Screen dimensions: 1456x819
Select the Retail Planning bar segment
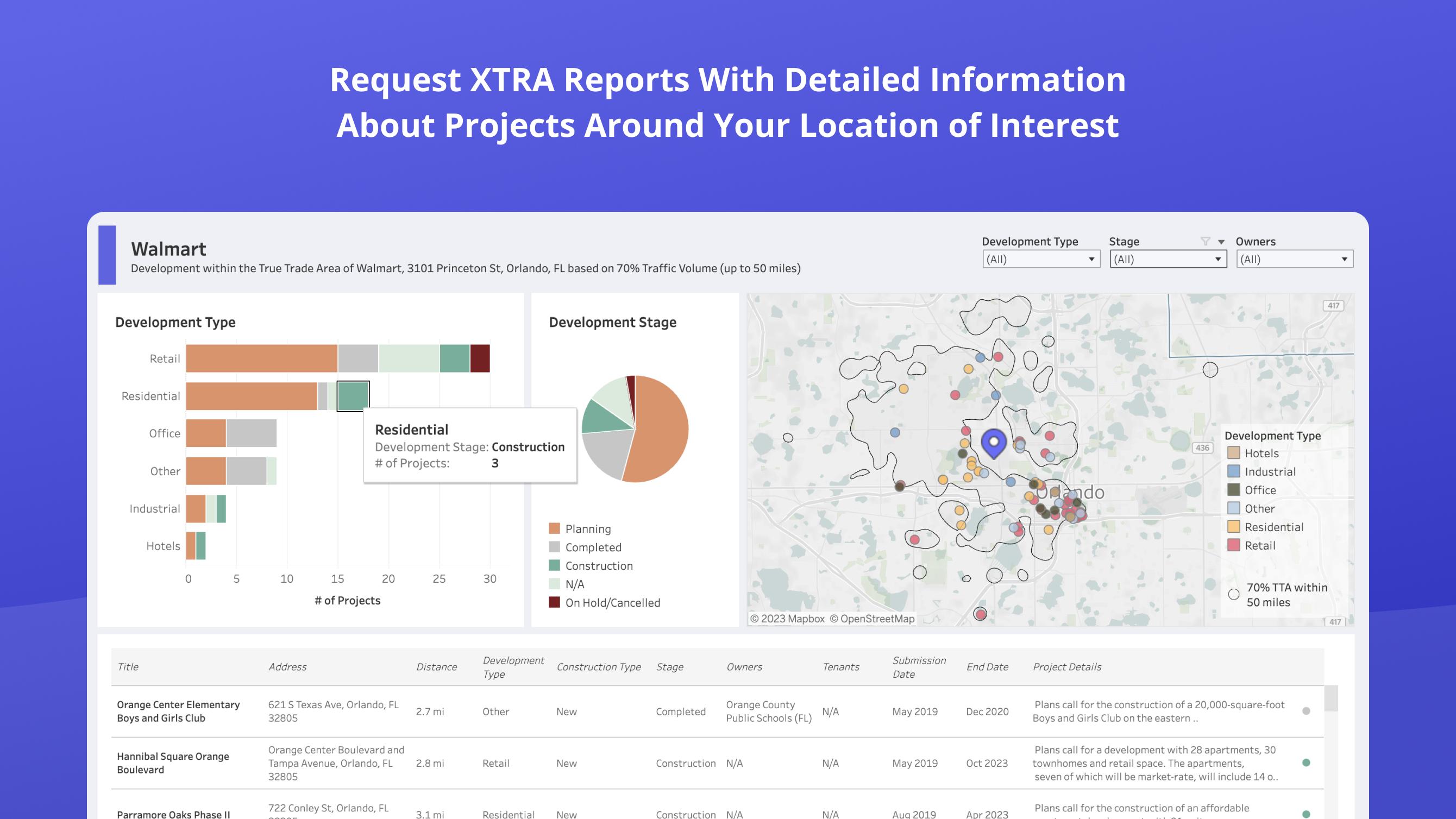262,358
